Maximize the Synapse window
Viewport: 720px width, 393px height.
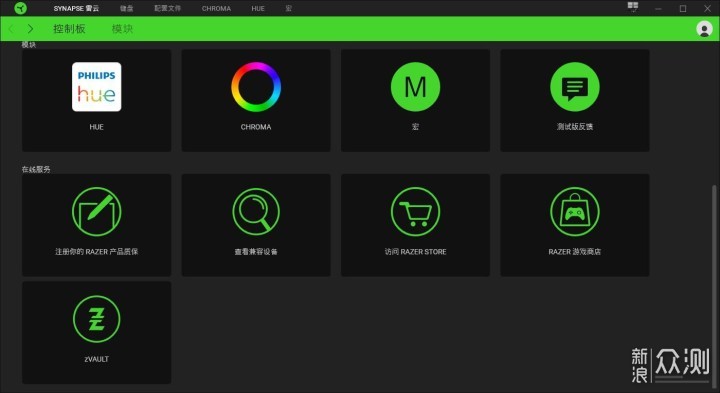(683, 8)
